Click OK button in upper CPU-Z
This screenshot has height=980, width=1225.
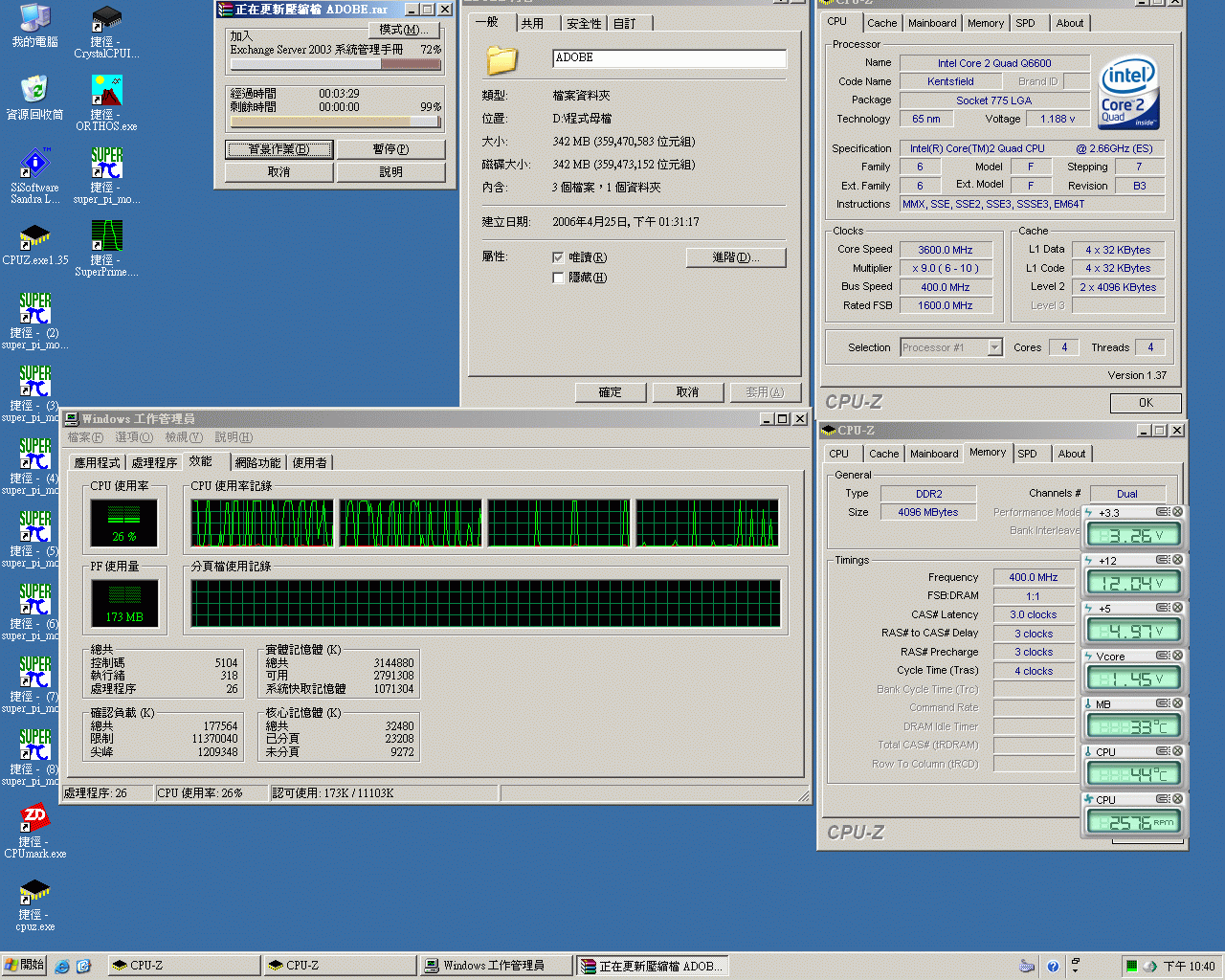click(1146, 403)
